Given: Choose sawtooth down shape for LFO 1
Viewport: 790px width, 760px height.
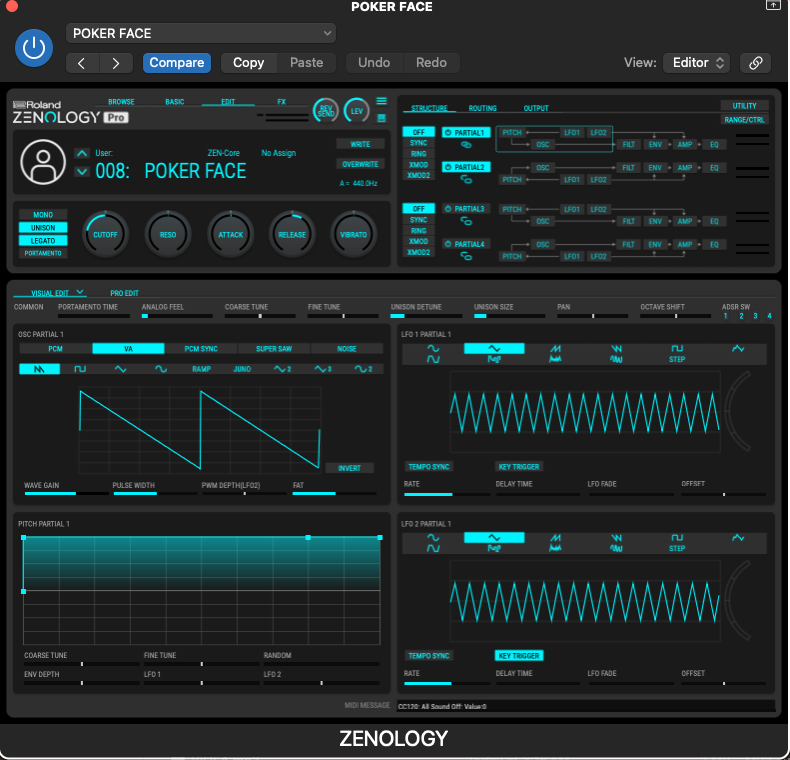Looking at the screenshot, I should tap(616, 349).
